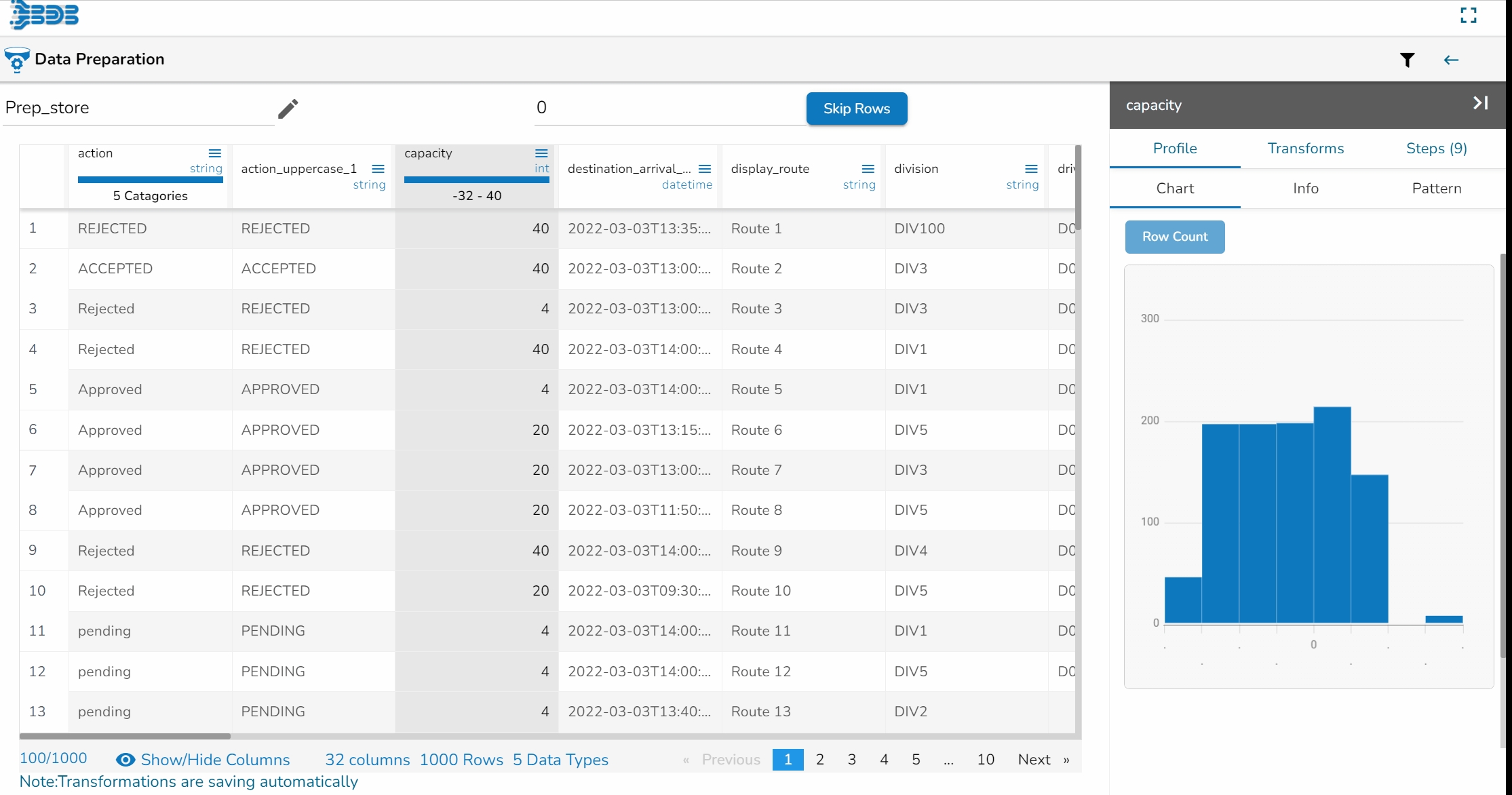Edit the Prep_store name with the pencil icon

tap(288, 109)
